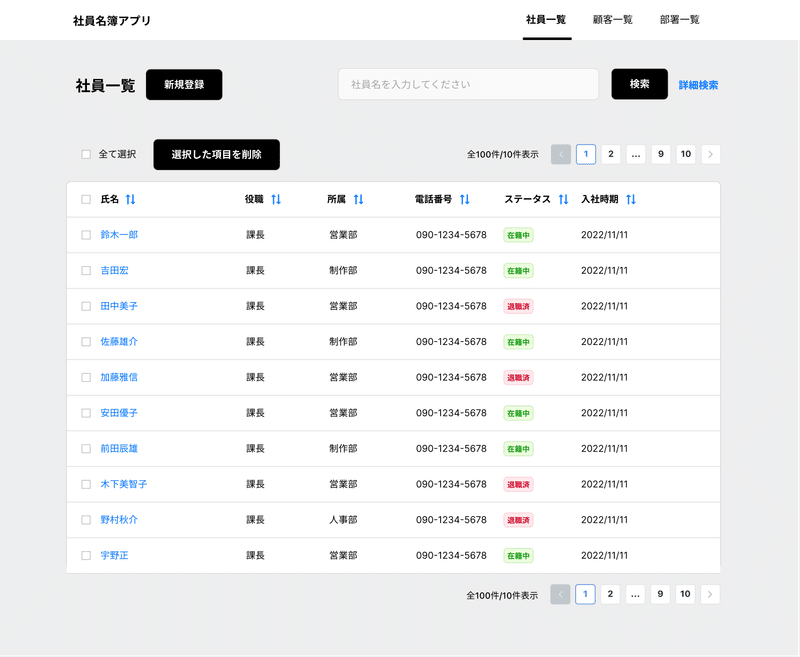This screenshot has width=800, height=657.
Task: Open employee 加藤雅信 details link
Action: (x=119, y=377)
